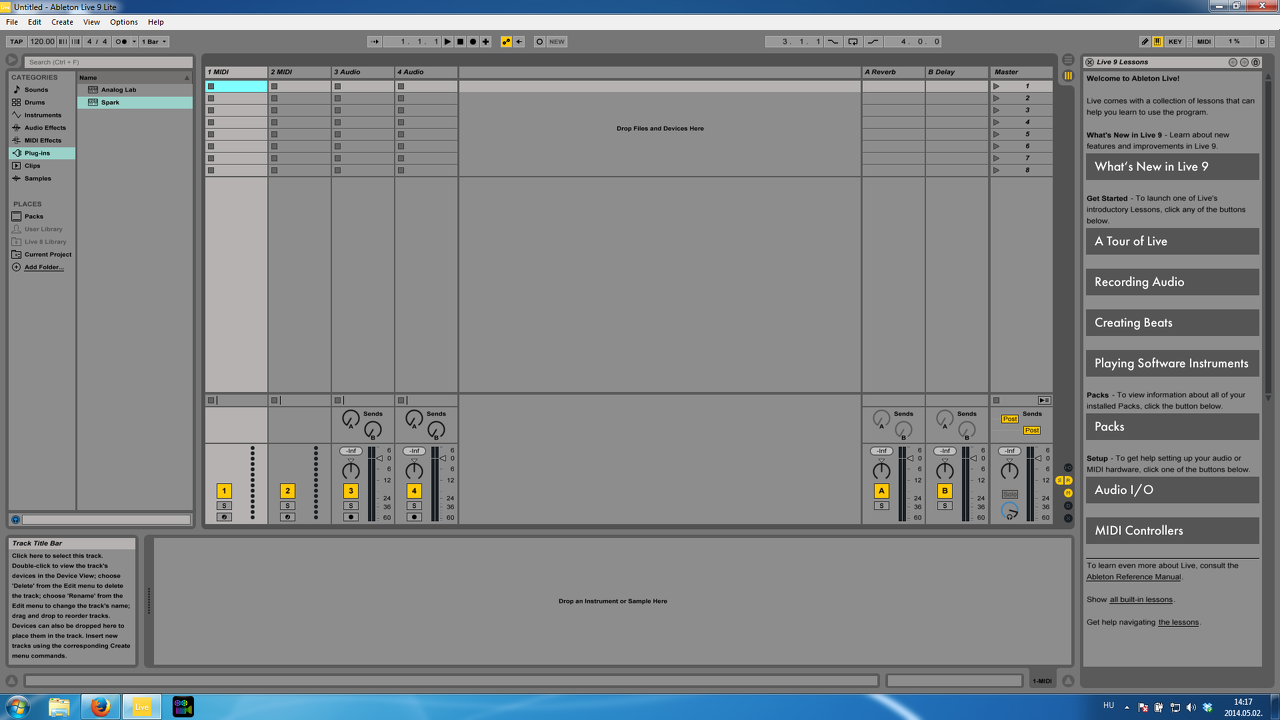1280x720 pixels.
Task: Follow the Ableton Reference Manual link
Action: click(1134, 577)
